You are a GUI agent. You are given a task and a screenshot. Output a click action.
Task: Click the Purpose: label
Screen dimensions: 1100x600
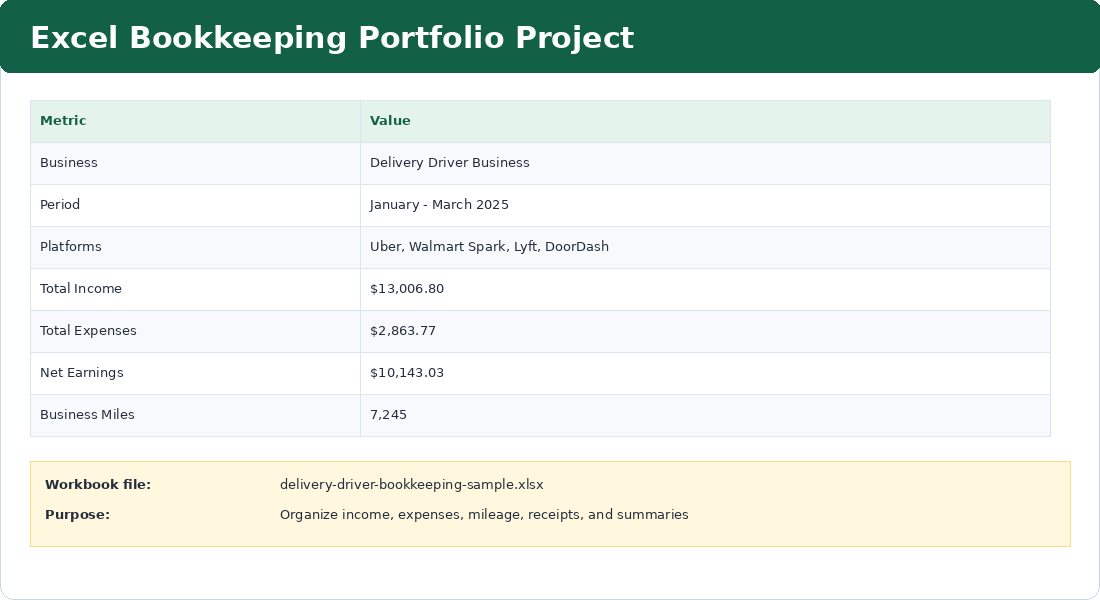[77, 515]
